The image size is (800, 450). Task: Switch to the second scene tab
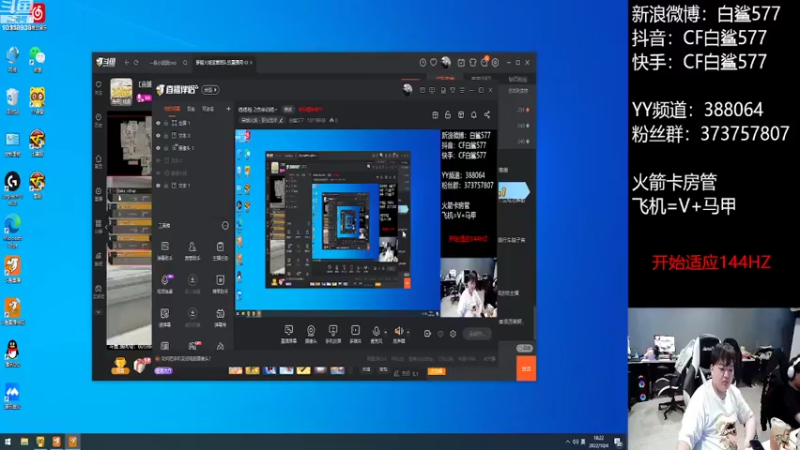point(191,109)
